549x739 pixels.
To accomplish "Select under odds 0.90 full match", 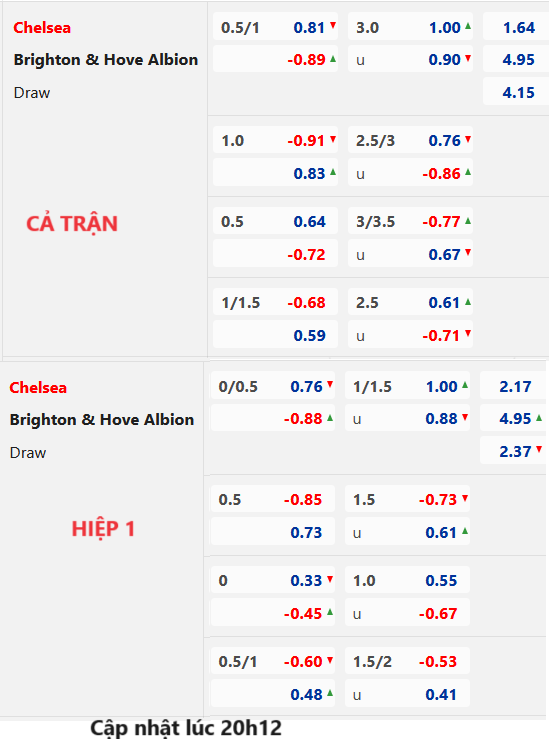I will (x=444, y=60).
